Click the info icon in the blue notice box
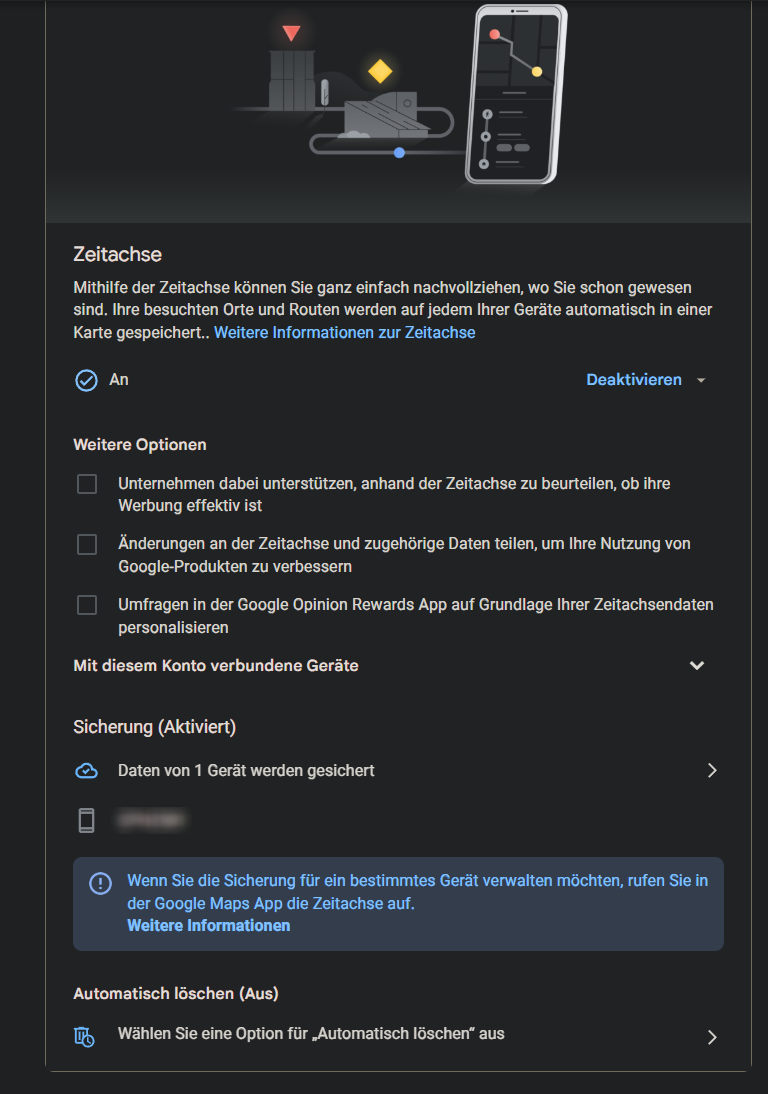This screenshot has height=1094, width=768. [100, 883]
